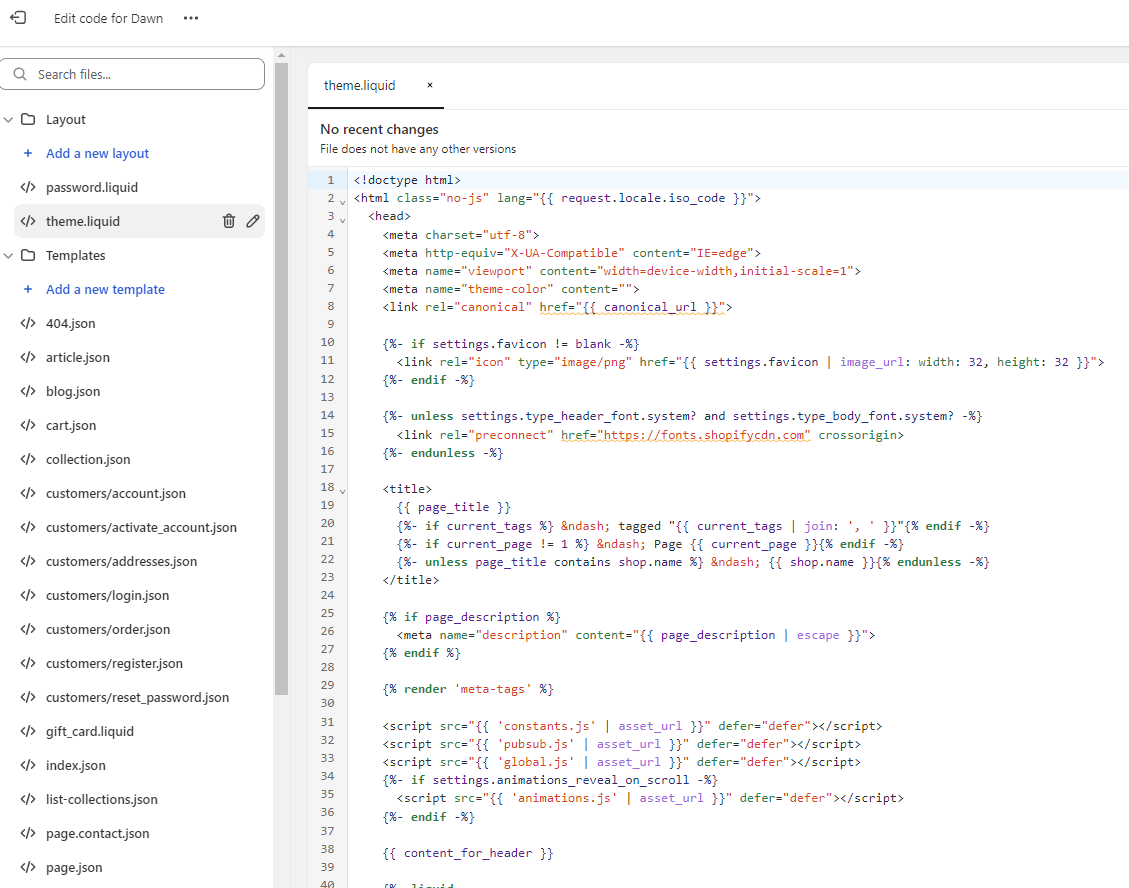Open customers/reset_password.json file
This screenshot has height=888, width=1129.
[x=138, y=697]
